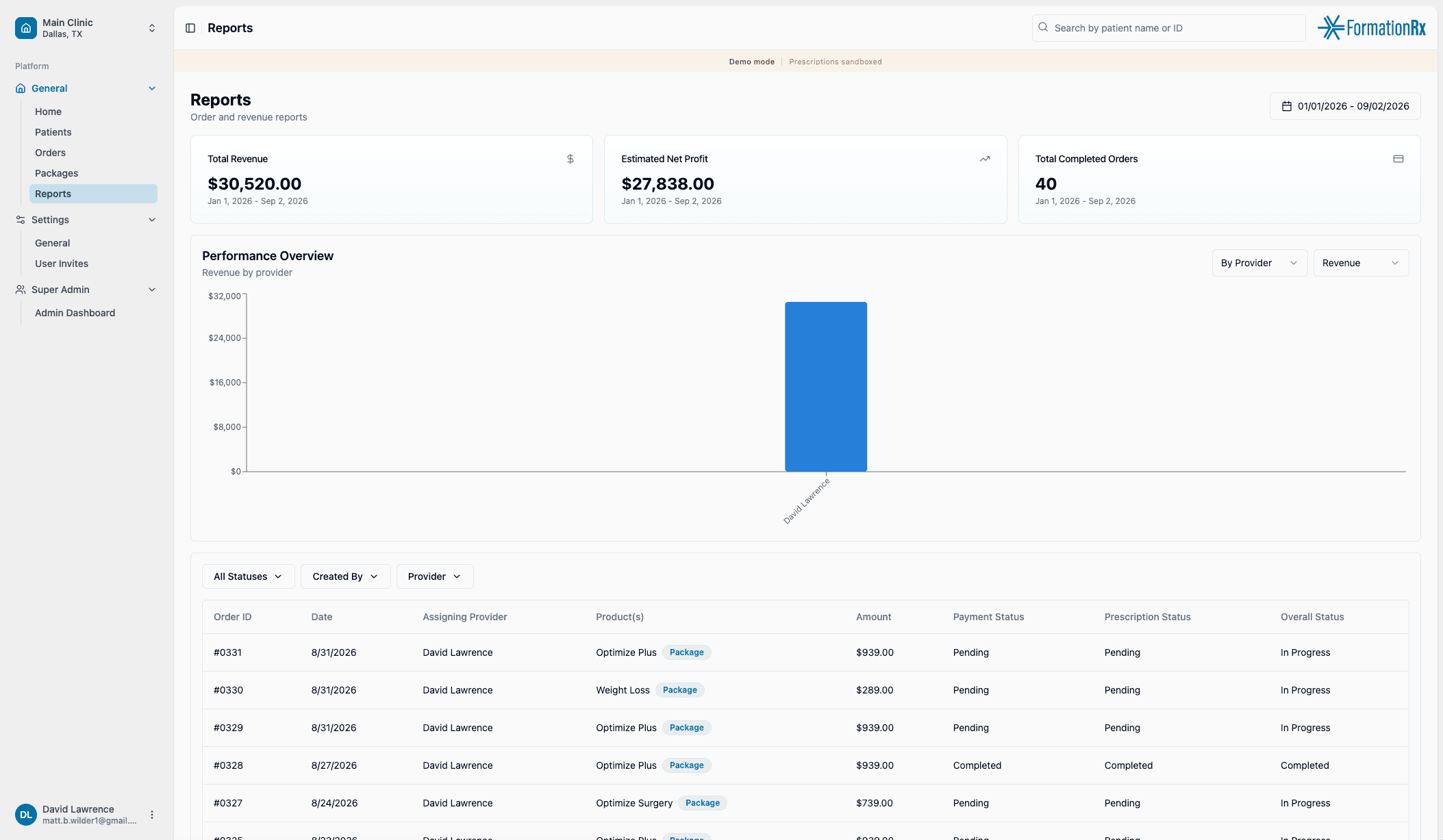The width and height of the screenshot is (1443, 840).
Task: Click the Assigning Provider column header
Action: 464,617
